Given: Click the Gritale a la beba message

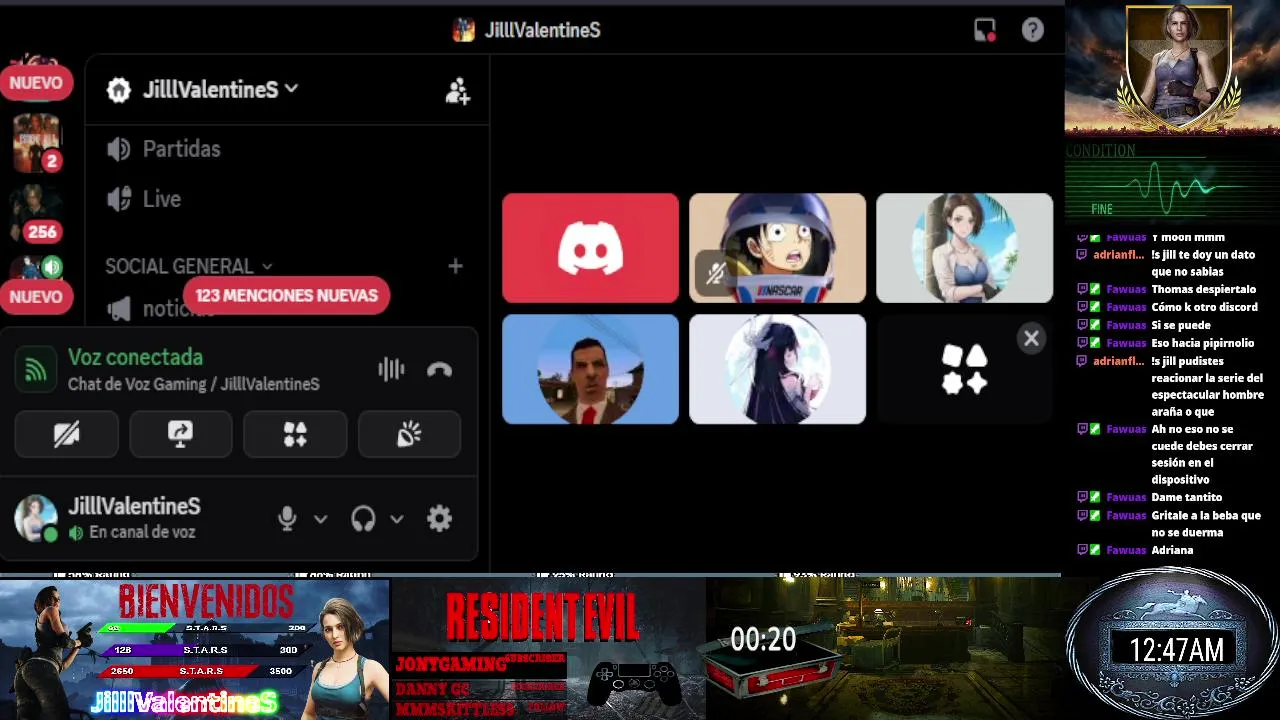Looking at the screenshot, I should point(1206,524).
